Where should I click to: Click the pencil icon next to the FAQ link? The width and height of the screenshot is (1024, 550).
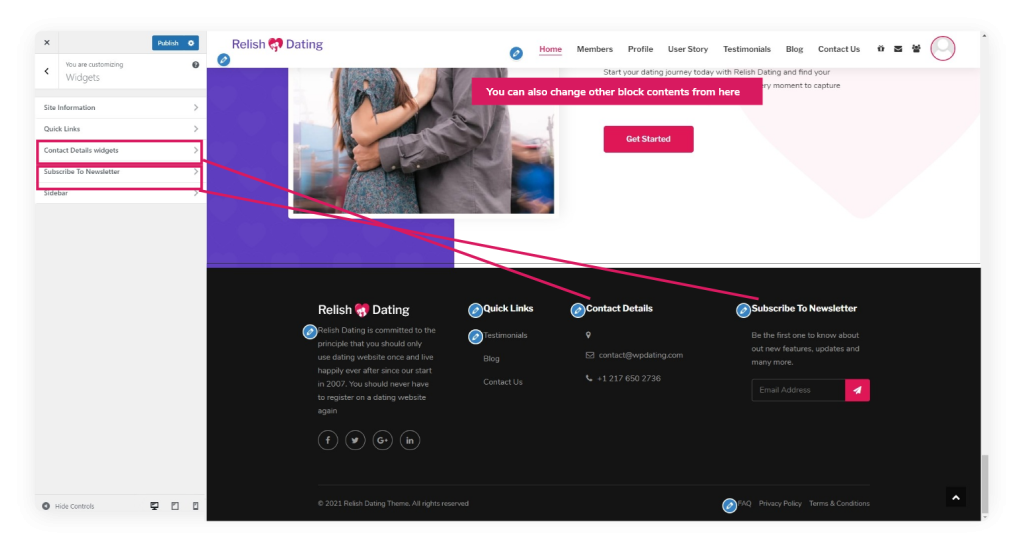pos(729,506)
